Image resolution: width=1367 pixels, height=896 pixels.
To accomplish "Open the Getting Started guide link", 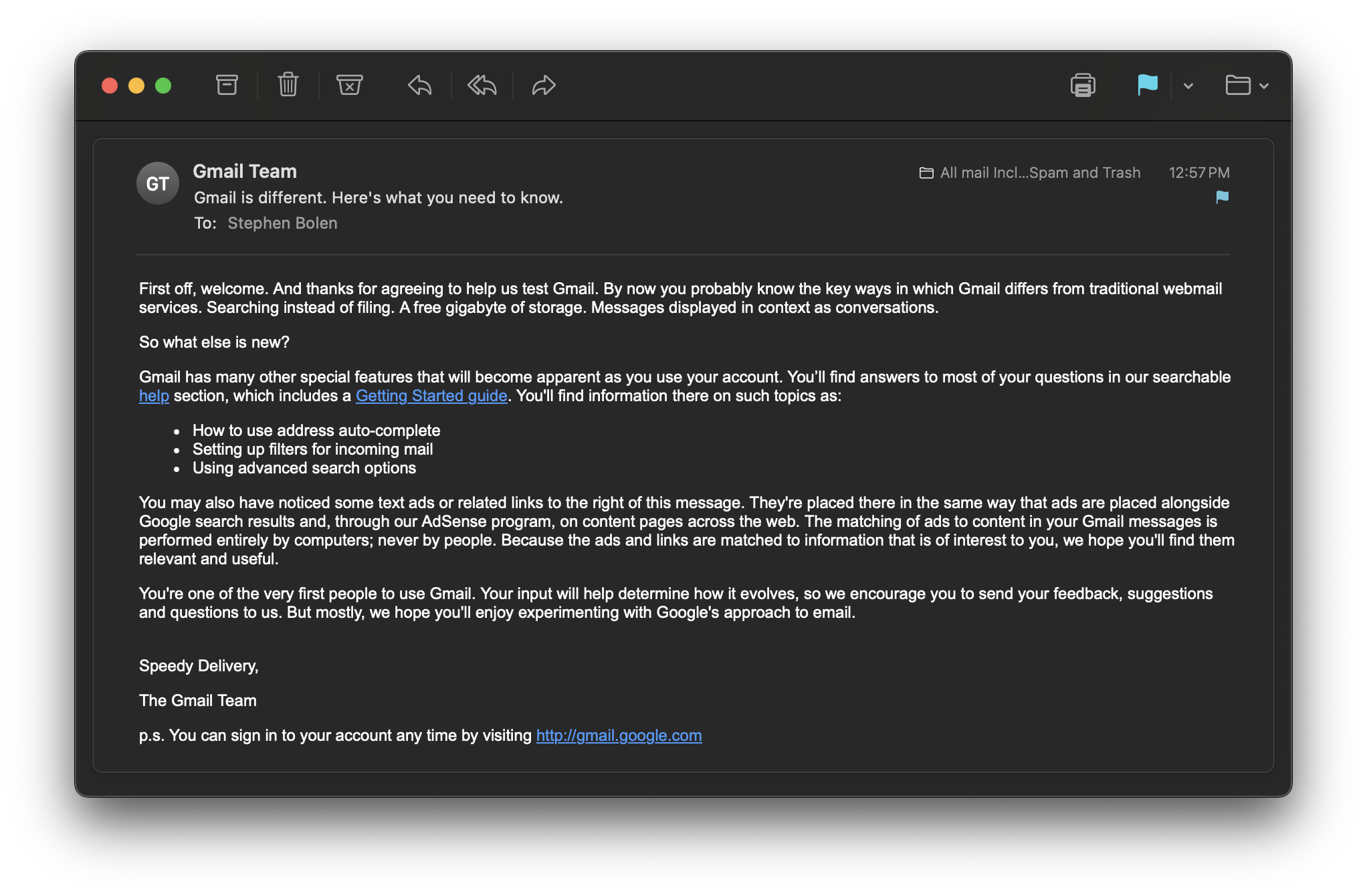I will (x=431, y=396).
